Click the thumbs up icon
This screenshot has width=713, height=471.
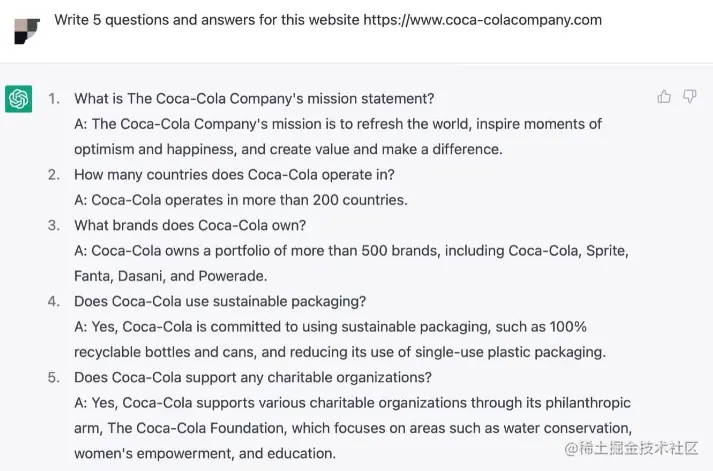click(664, 96)
